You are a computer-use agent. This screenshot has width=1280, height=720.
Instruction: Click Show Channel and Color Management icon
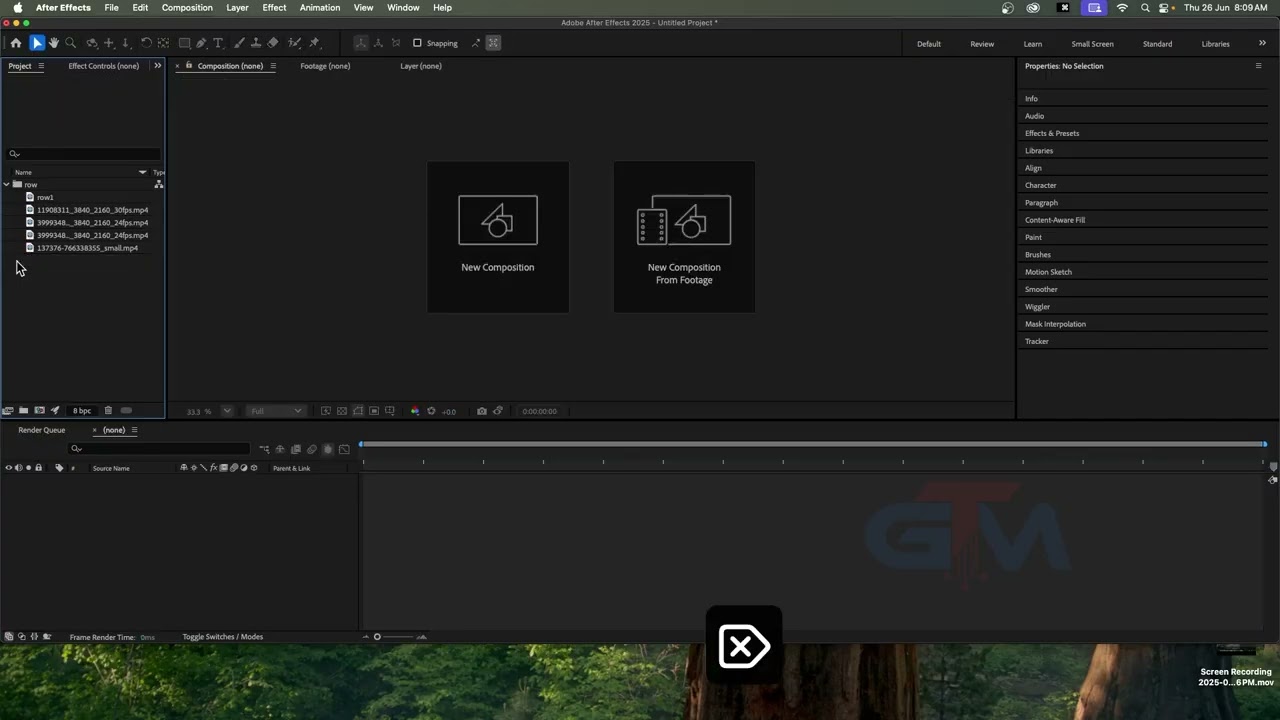pyautogui.click(x=415, y=411)
